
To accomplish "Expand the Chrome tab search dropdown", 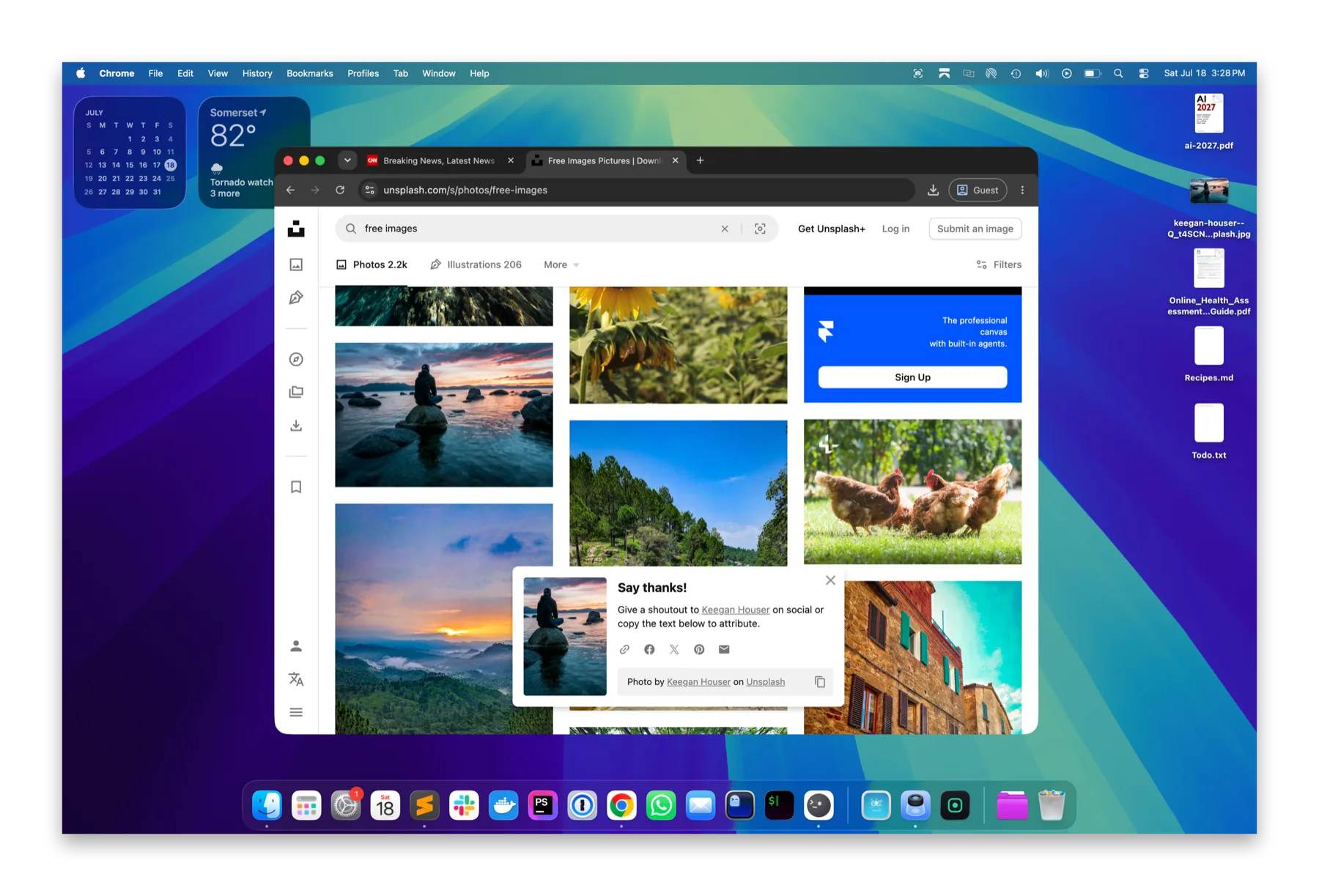I will pos(347,160).
